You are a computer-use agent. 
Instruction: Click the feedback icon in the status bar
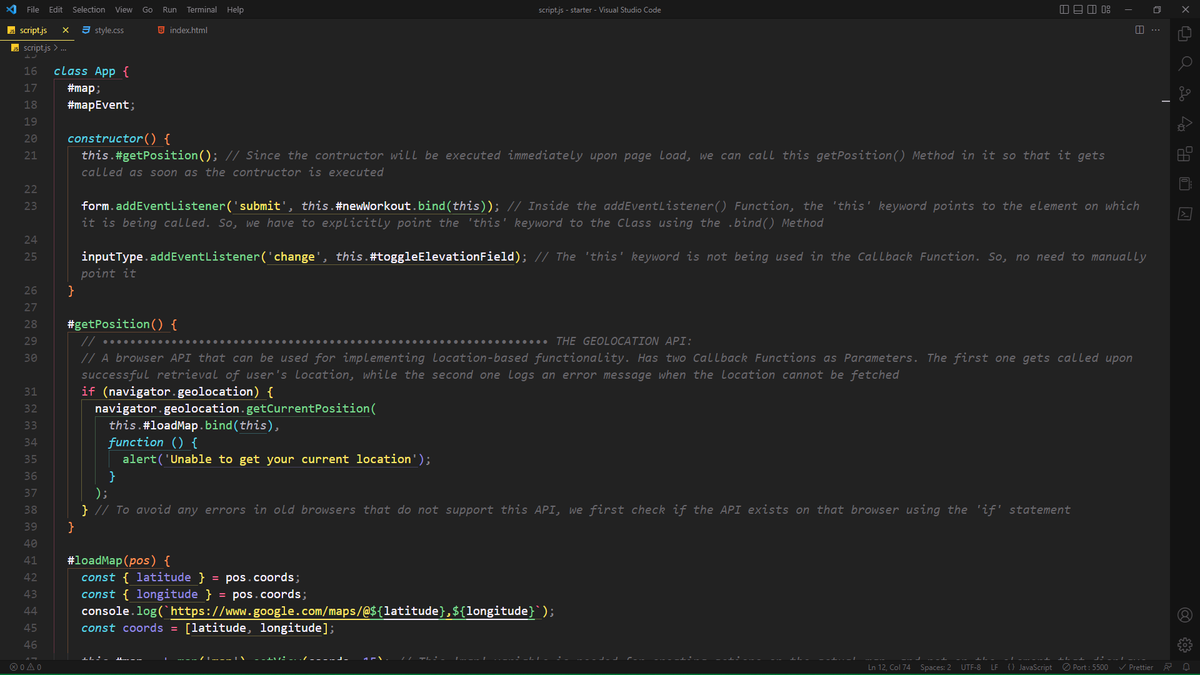[x=1168, y=667]
